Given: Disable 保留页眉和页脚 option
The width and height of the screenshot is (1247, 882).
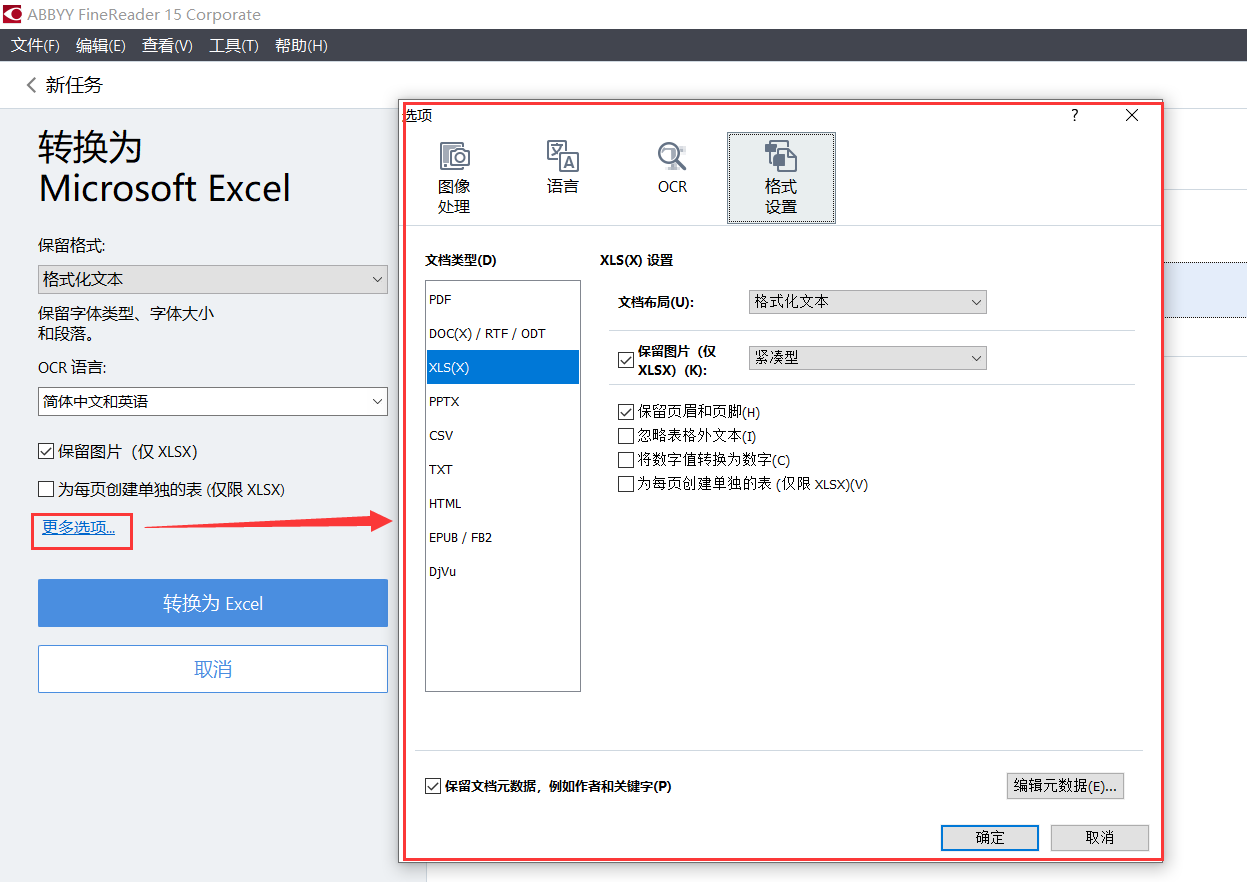Looking at the screenshot, I should click(x=625, y=411).
